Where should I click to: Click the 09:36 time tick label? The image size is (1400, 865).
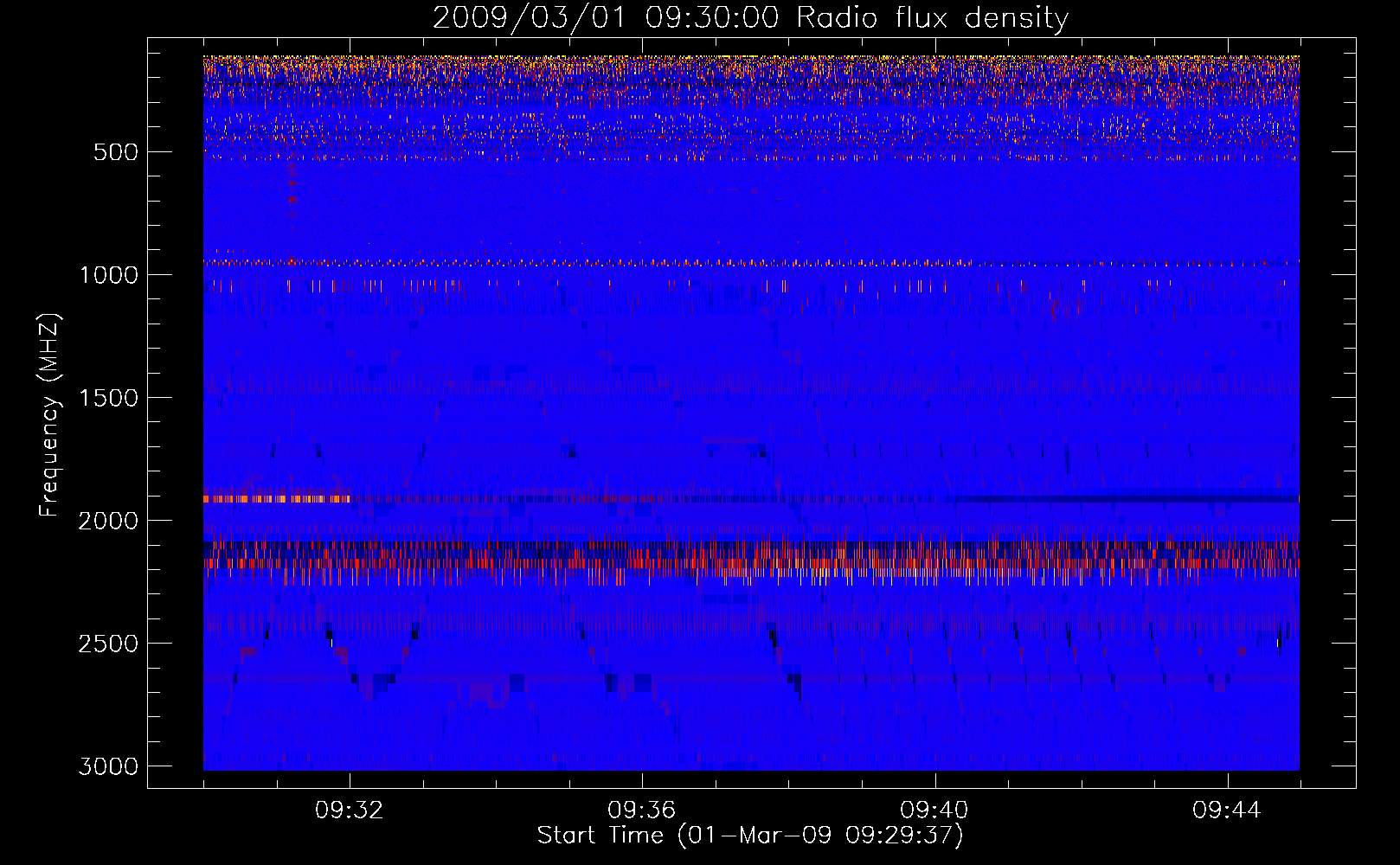tap(642, 811)
